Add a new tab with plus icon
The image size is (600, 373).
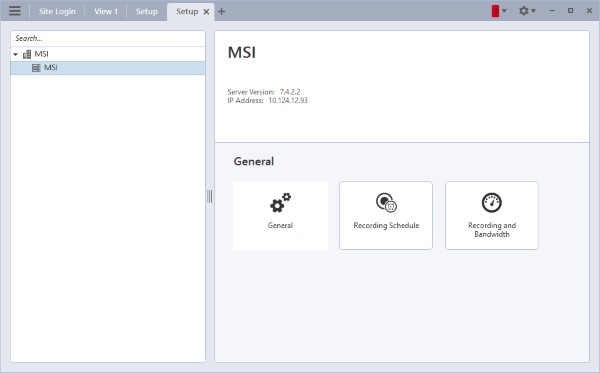(221, 11)
